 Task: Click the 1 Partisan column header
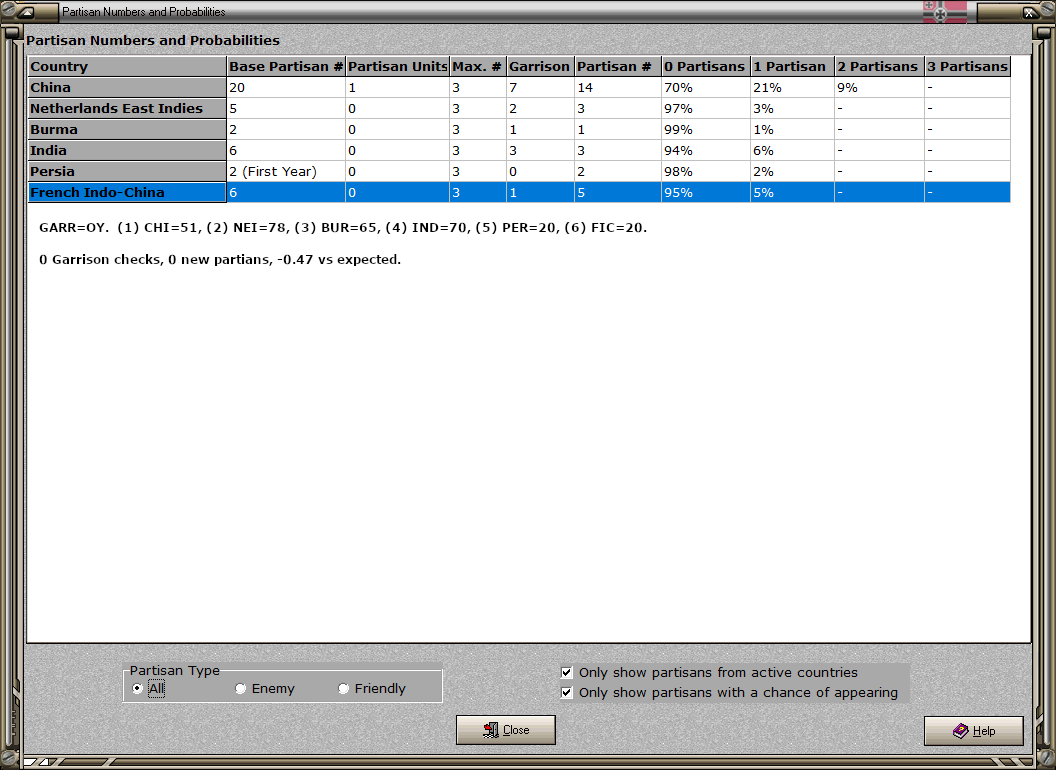(793, 66)
